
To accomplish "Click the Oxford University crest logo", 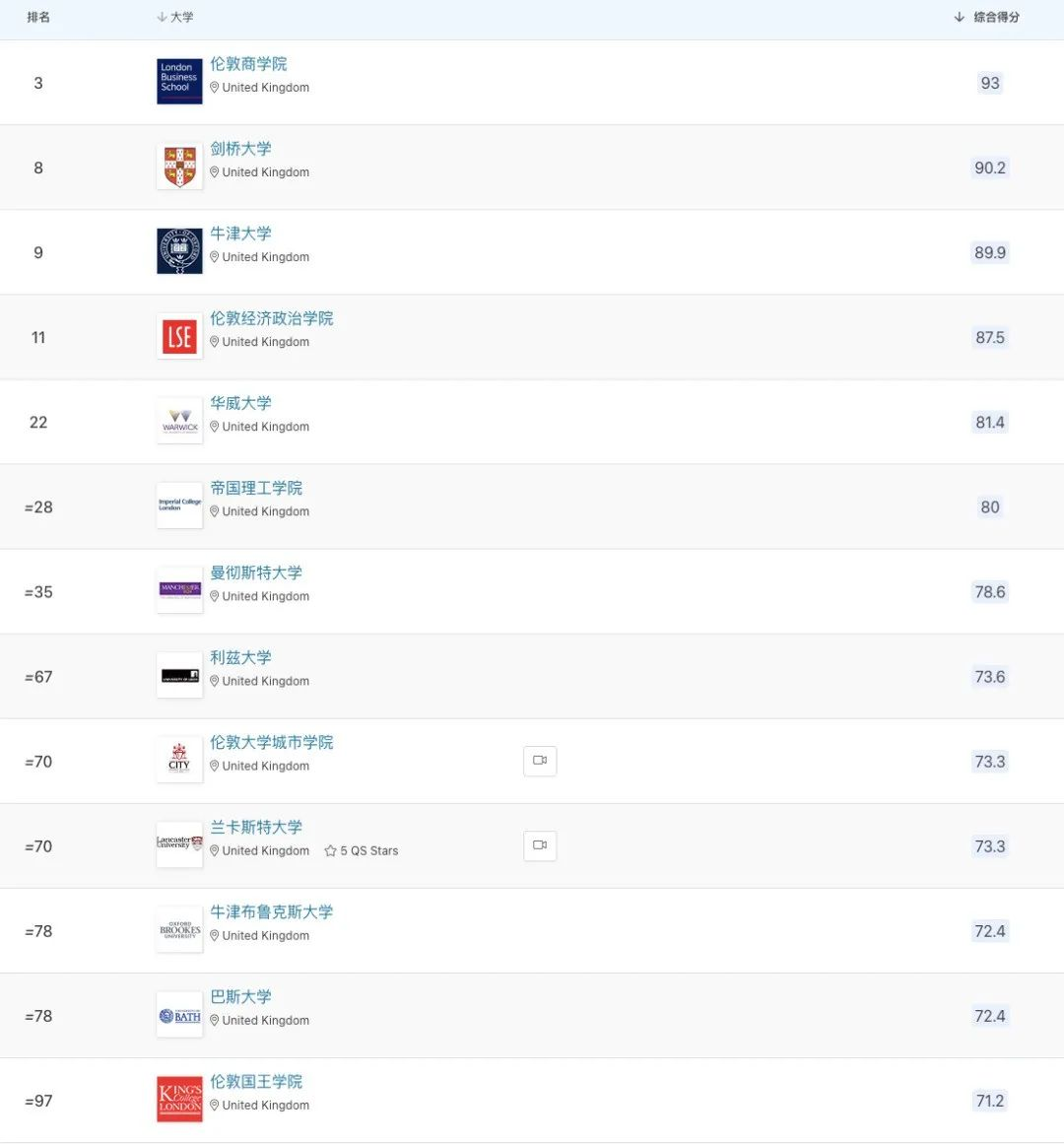I will pyautogui.click(x=179, y=251).
